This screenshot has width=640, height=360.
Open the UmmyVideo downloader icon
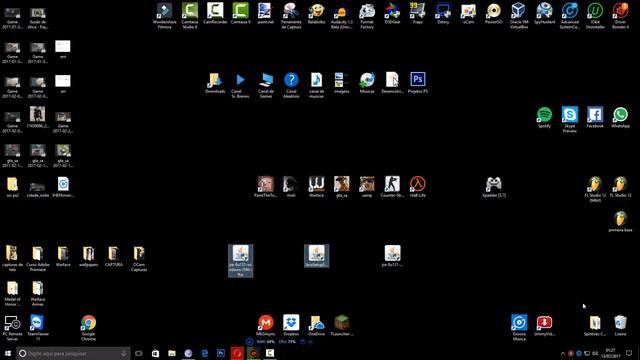tap(544, 325)
